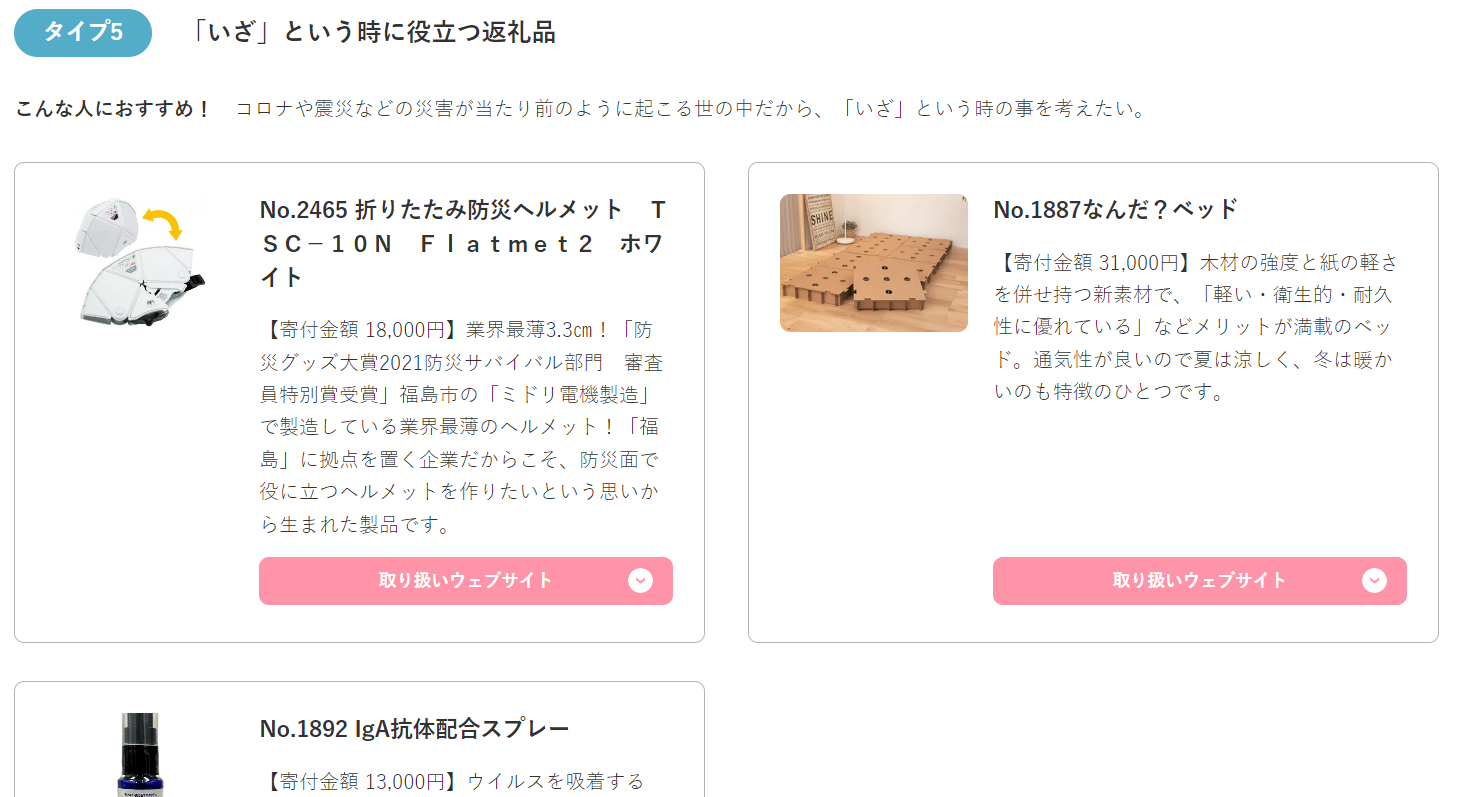Select the No.1887なんだ？ベッド title
Screen dimensions: 1465x797
1115,209
